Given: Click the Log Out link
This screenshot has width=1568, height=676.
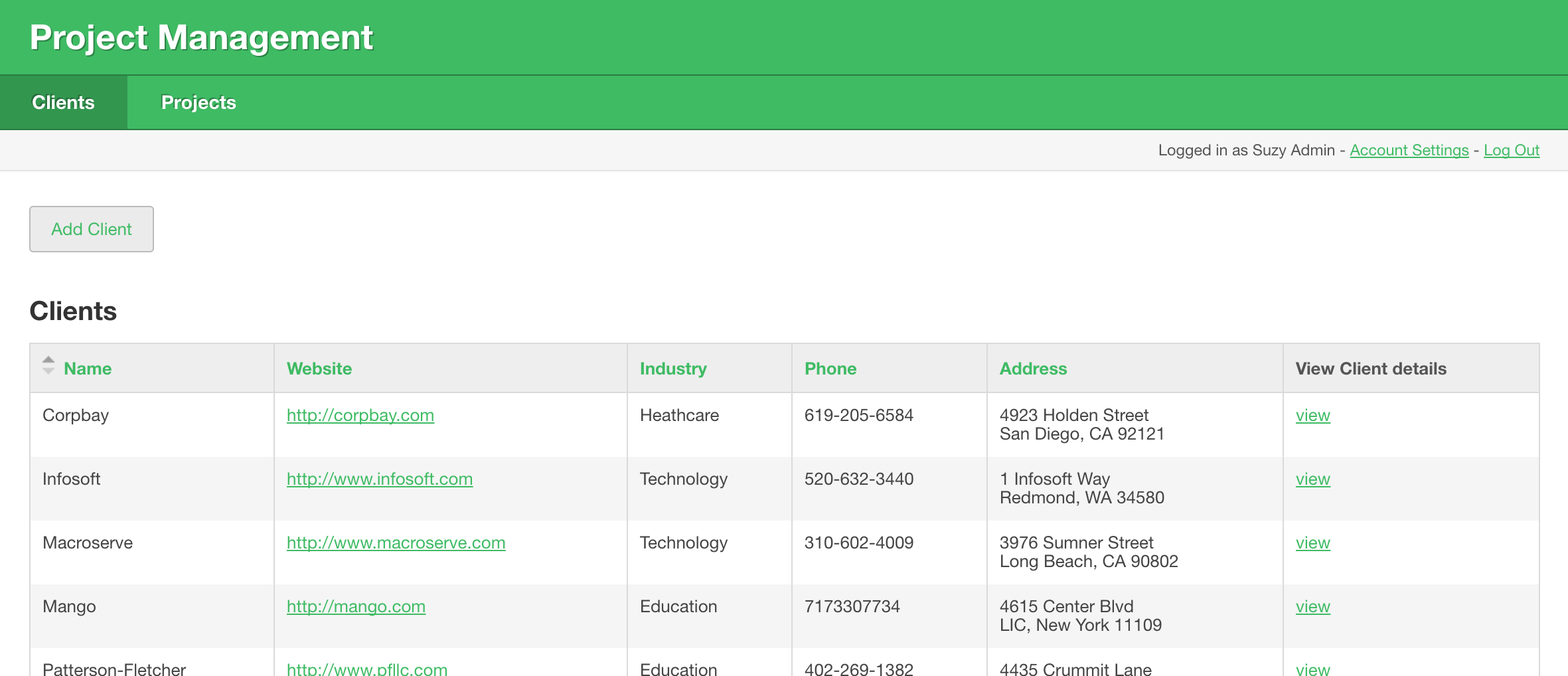Looking at the screenshot, I should click(x=1512, y=150).
